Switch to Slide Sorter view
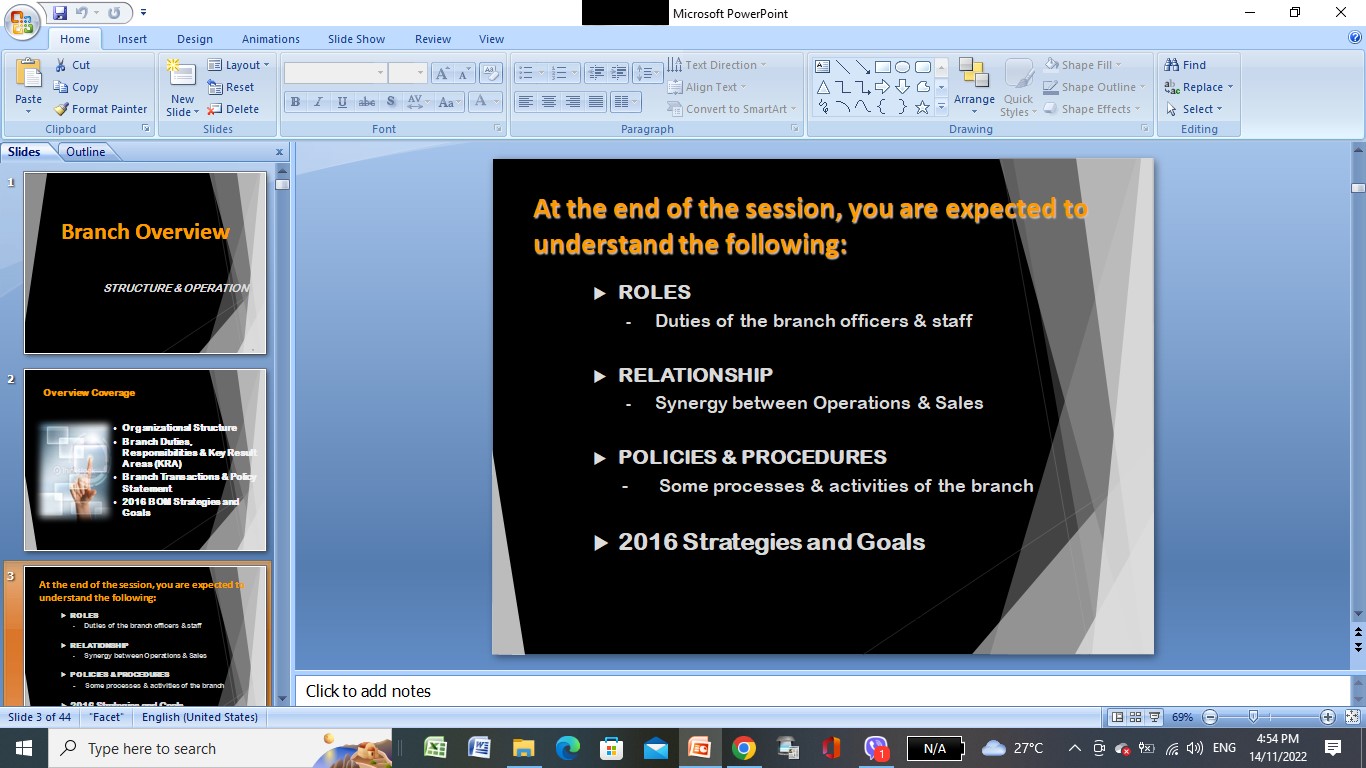 [x=1137, y=717]
